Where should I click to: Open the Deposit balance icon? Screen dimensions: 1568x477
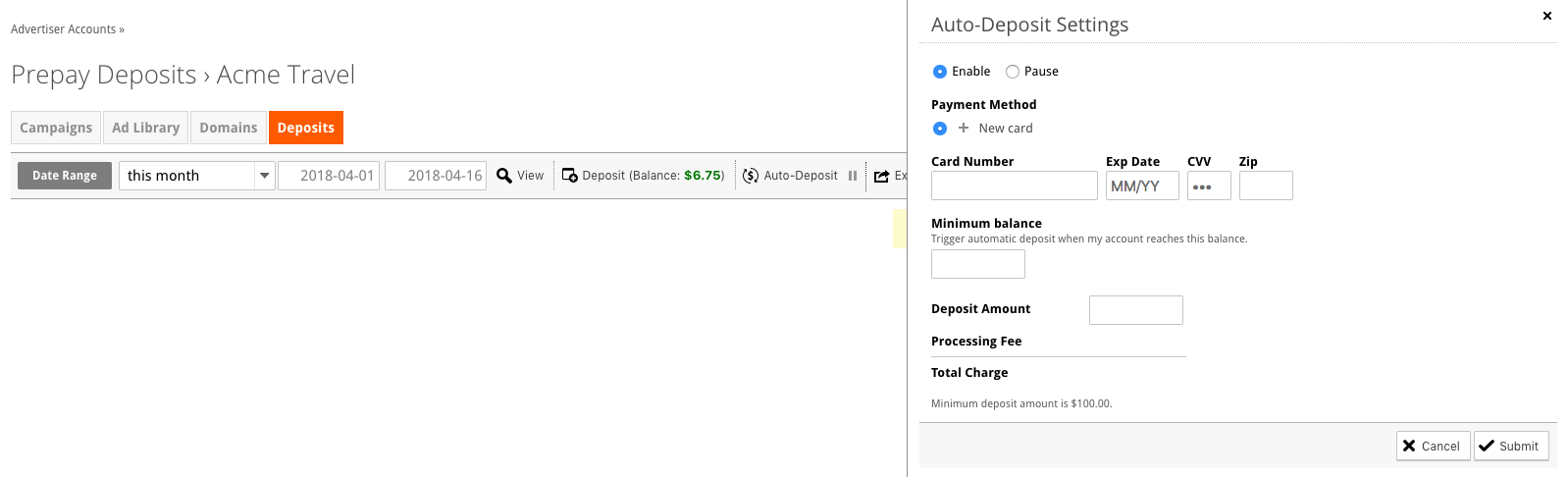tap(569, 176)
